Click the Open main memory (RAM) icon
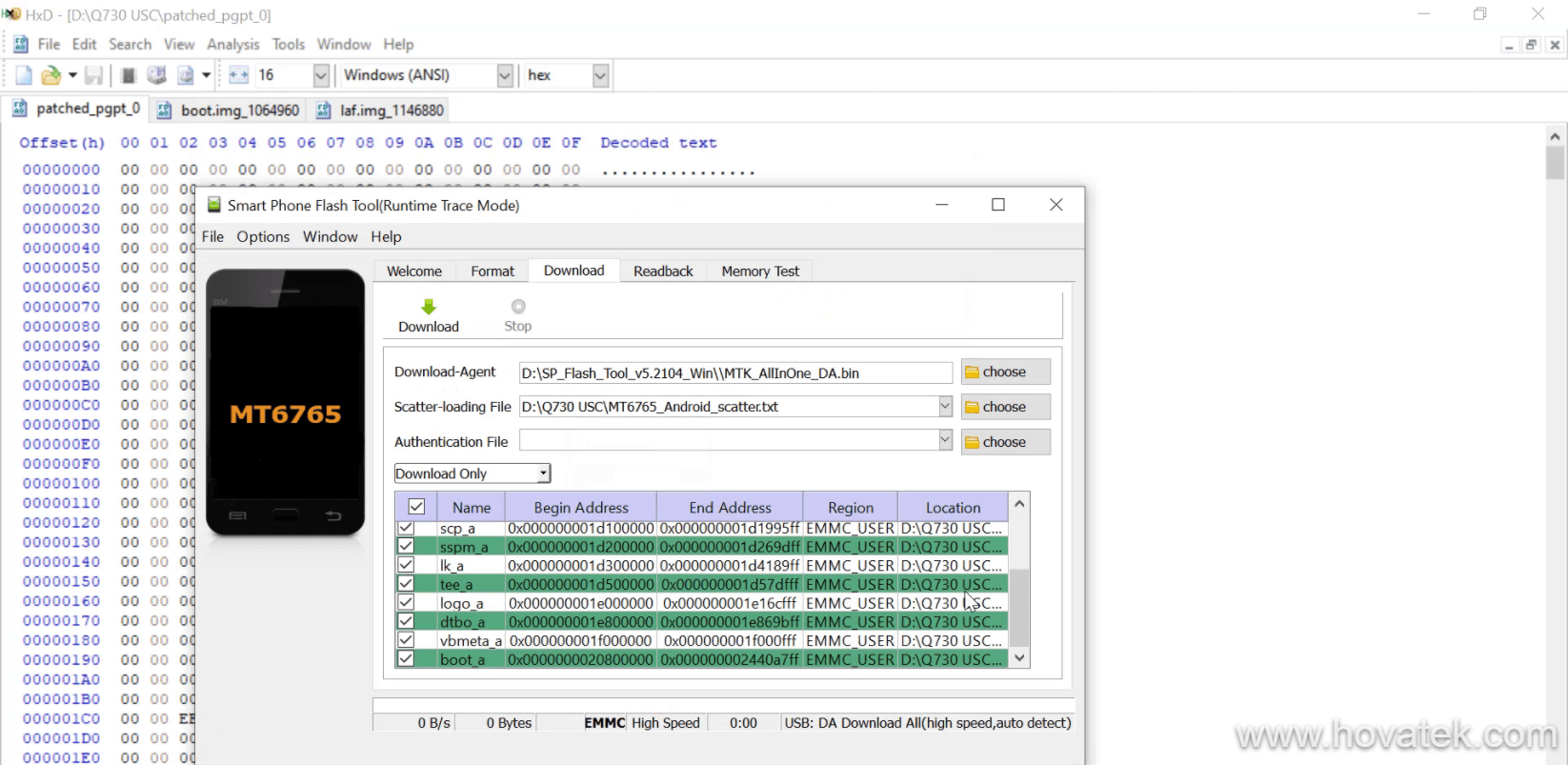The height and width of the screenshot is (765, 1568). [x=129, y=75]
